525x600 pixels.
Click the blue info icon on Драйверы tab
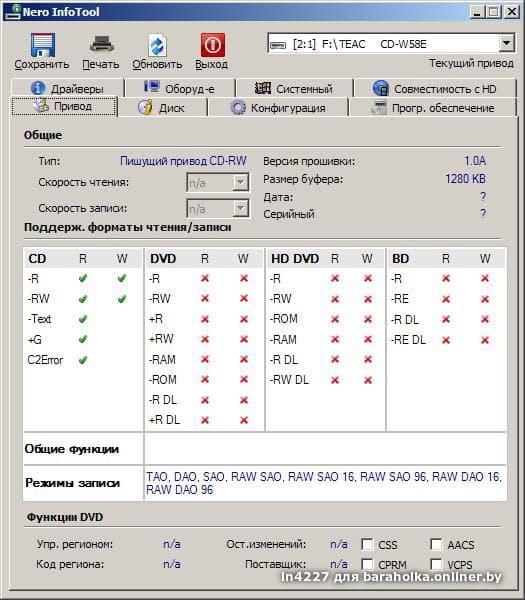coord(38,88)
